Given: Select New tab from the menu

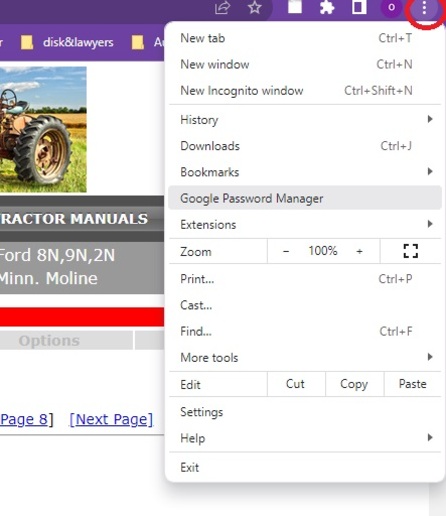Looking at the screenshot, I should (x=305, y=38).
